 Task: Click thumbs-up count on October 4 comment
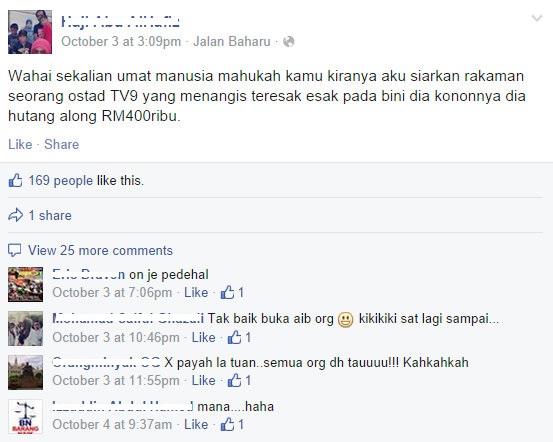232,424
